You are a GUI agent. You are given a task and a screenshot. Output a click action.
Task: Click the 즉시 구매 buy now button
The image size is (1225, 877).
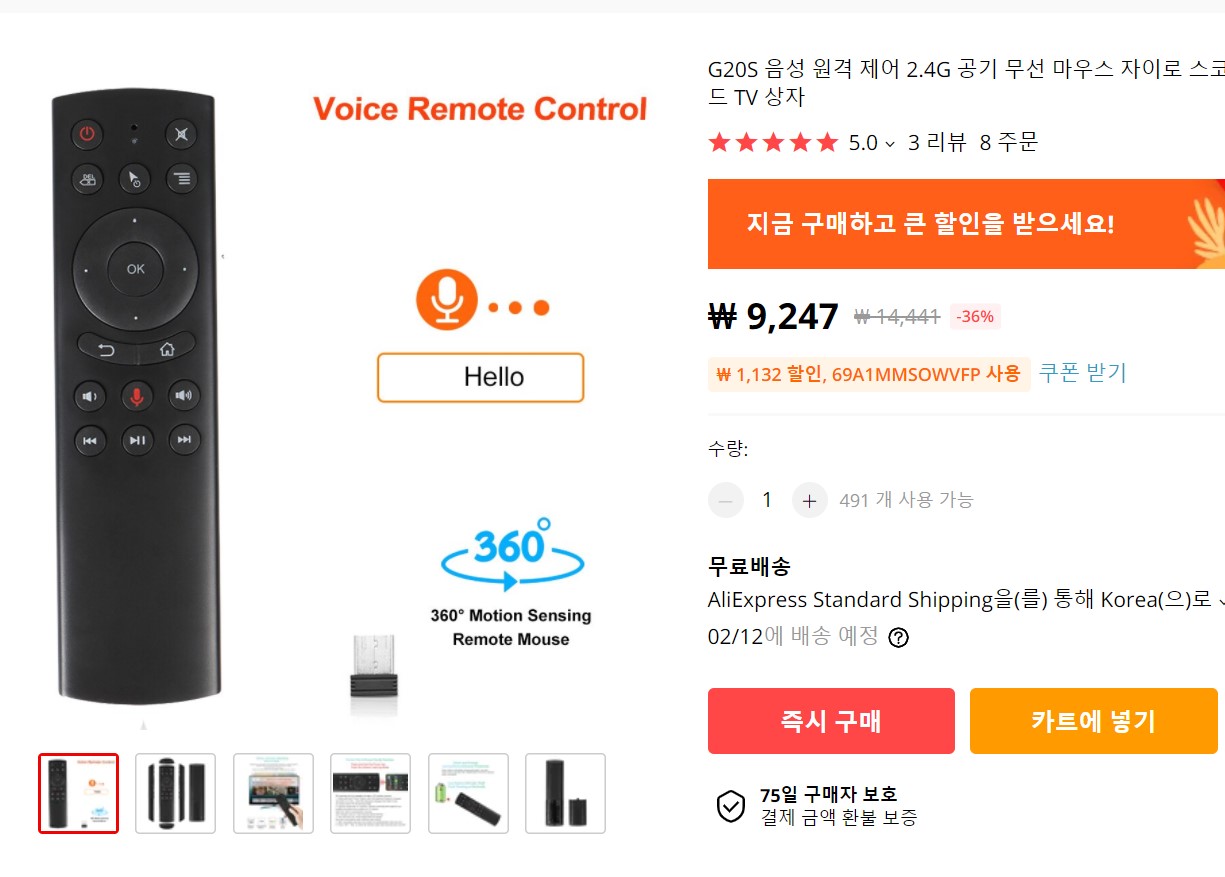pos(831,721)
